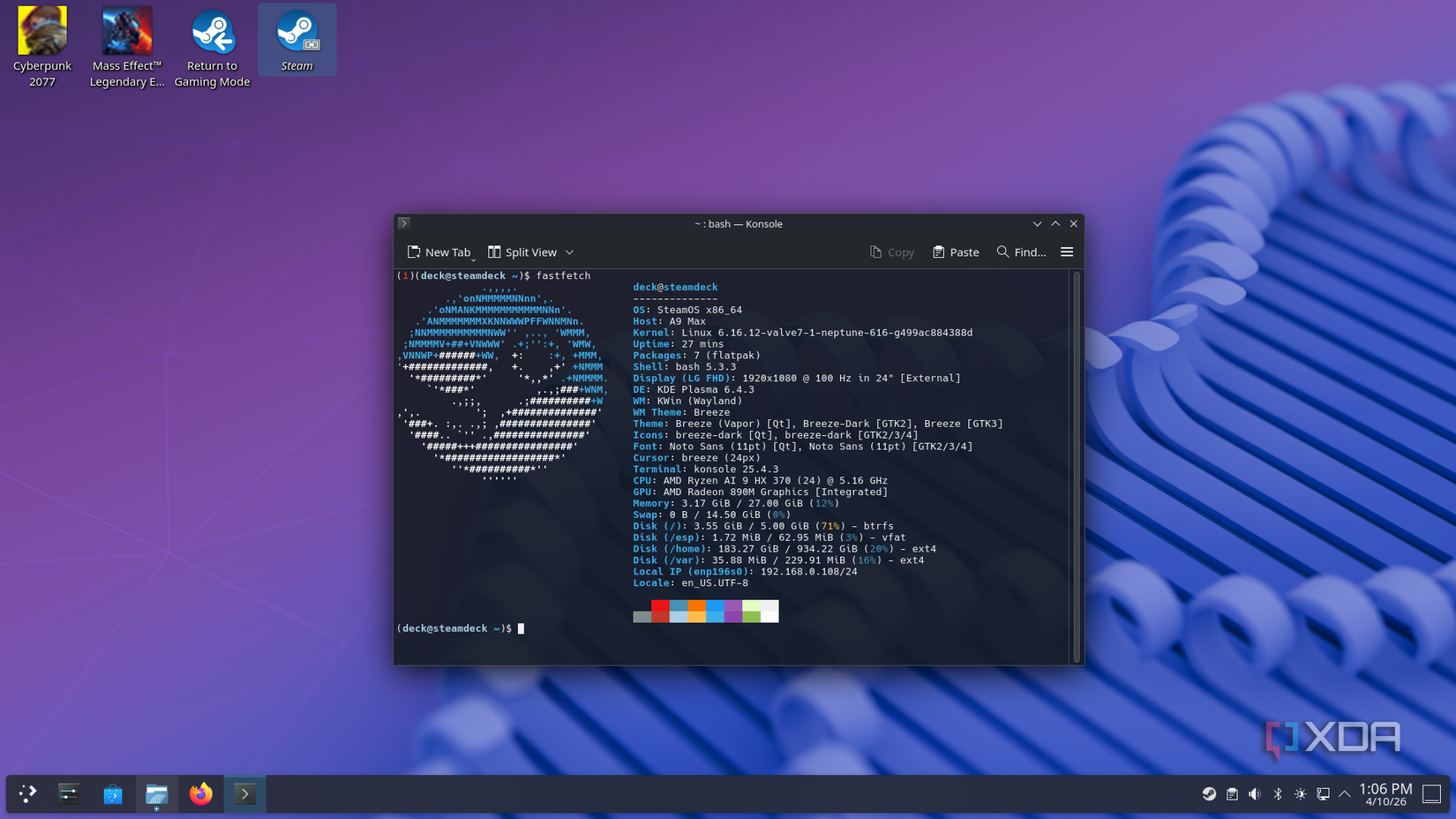Open the clipboard manager in system tray

(1232, 793)
